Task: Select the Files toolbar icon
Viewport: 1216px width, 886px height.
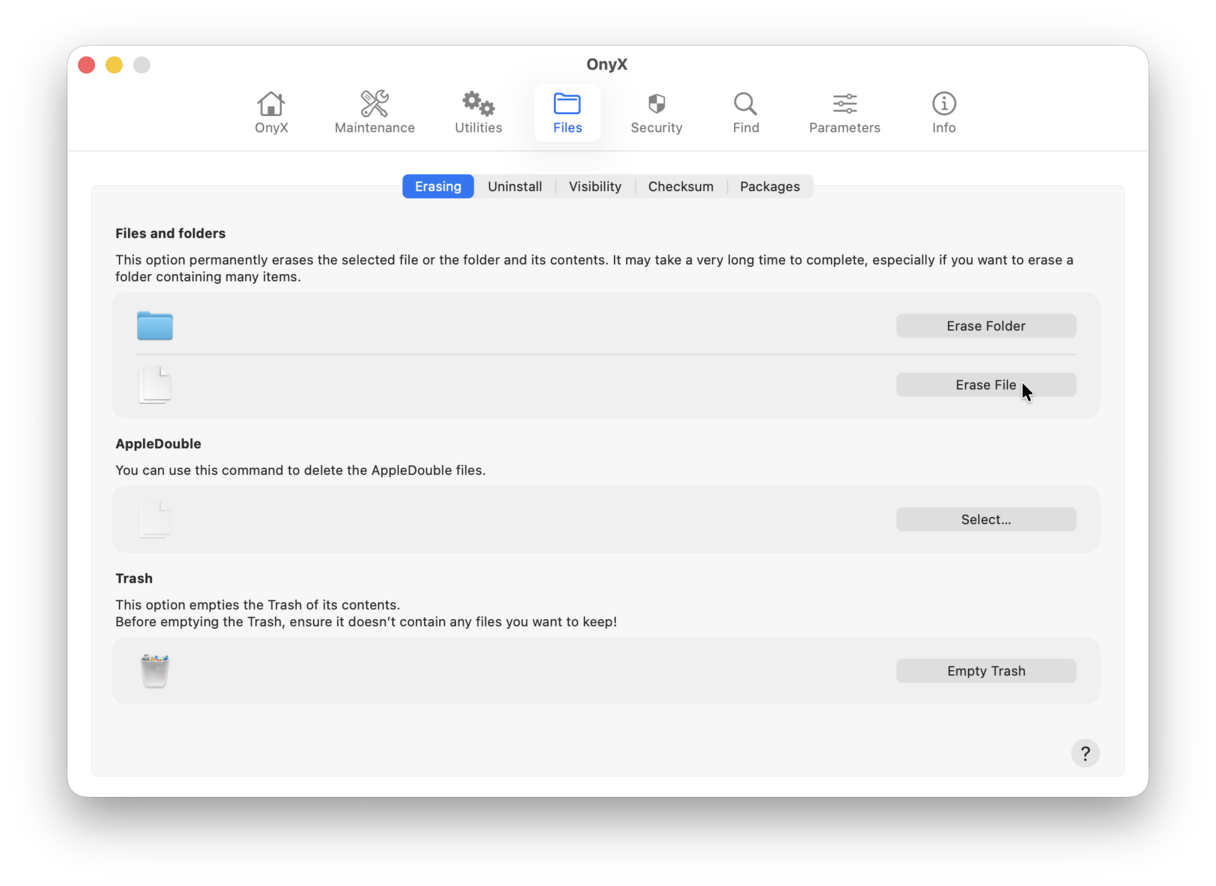Action: point(567,112)
